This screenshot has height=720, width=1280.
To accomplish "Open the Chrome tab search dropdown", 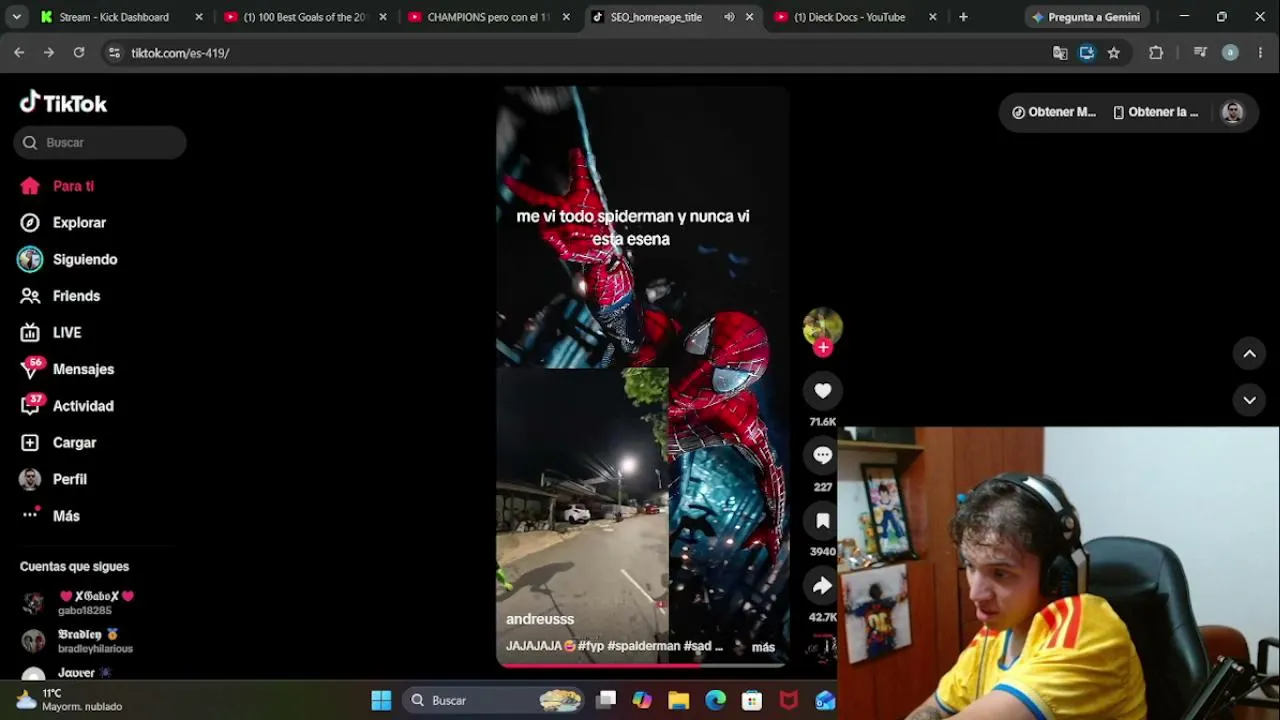I will pos(16,17).
